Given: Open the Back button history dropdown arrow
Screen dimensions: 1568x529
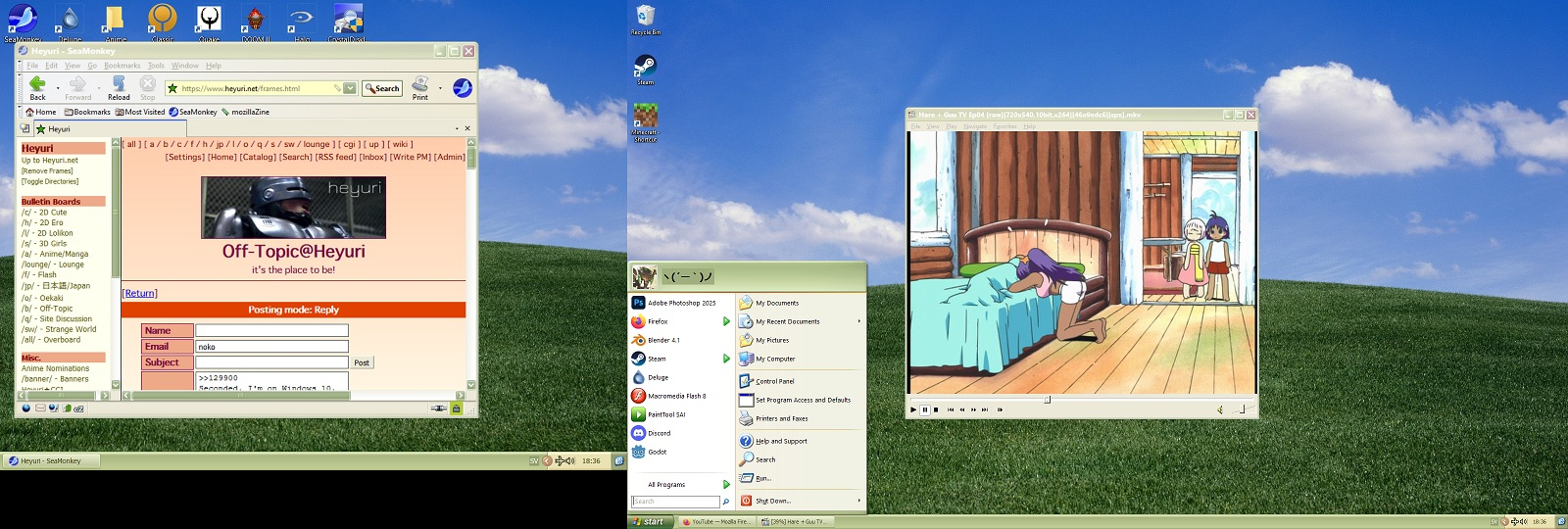Looking at the screenshot, I should pos(58,88).
